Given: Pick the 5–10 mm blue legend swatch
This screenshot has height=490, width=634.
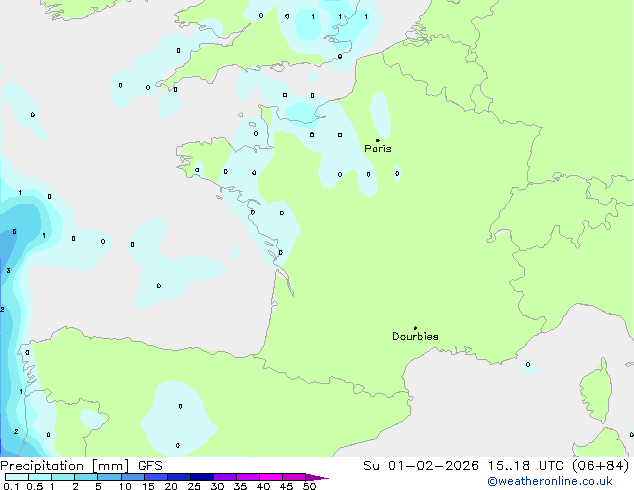Looking at the screenshot, I should (110, 477).
